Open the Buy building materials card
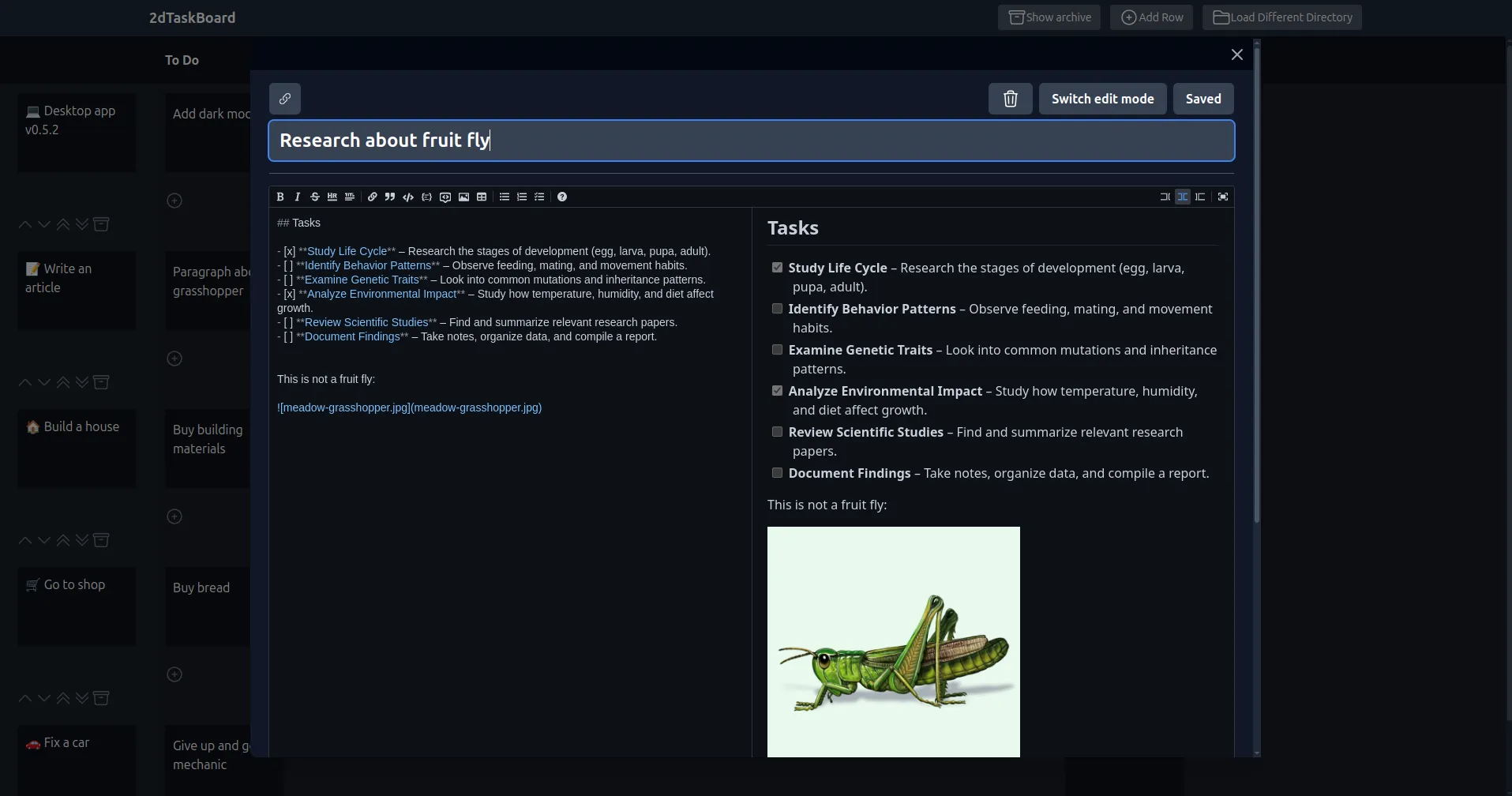Screen dimensions: 1512x796 208,449
